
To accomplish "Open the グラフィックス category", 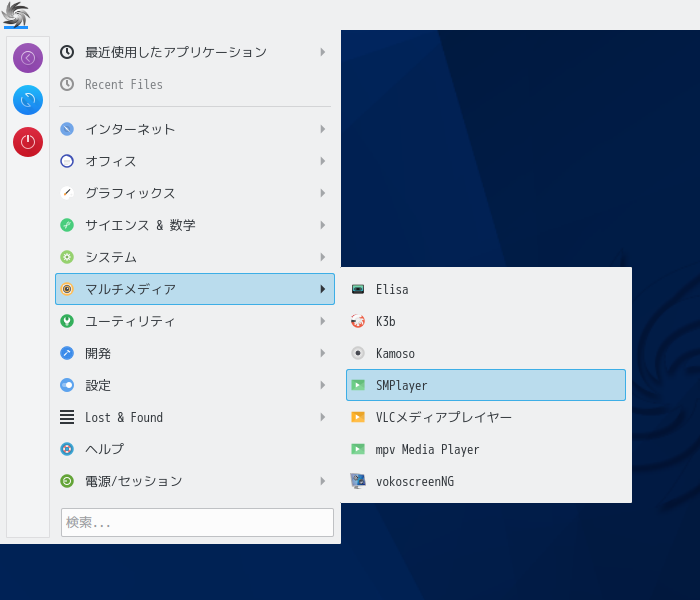I will pos(195,193).
